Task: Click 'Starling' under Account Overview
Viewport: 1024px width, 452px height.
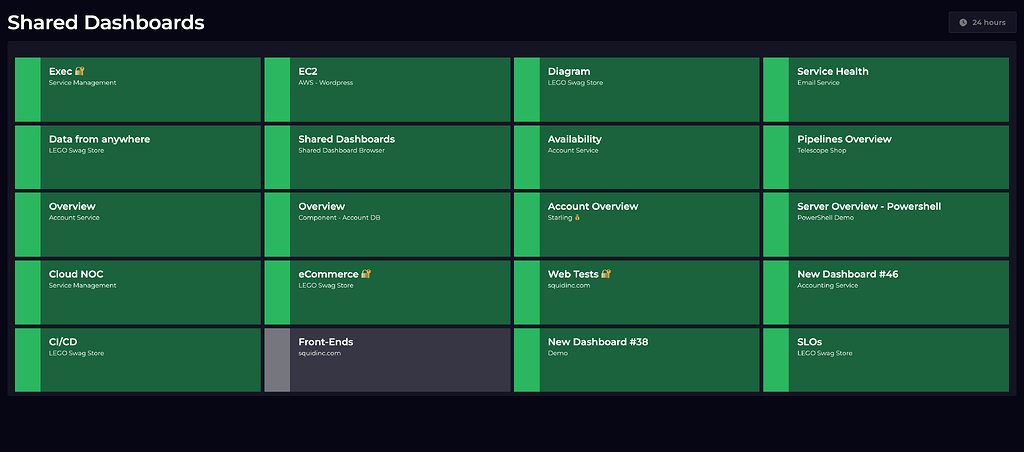Action: pyautogui.click(x=560, y=218)
